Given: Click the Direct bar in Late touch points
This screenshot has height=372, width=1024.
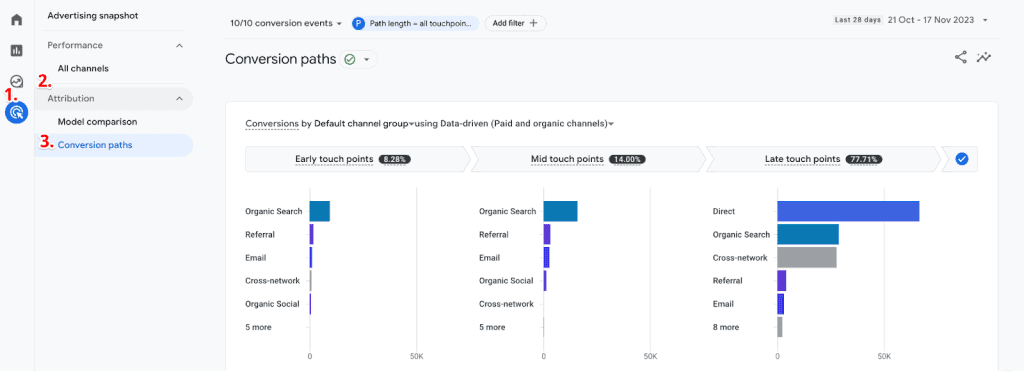Looking at the screenshot, I should 848,211.
